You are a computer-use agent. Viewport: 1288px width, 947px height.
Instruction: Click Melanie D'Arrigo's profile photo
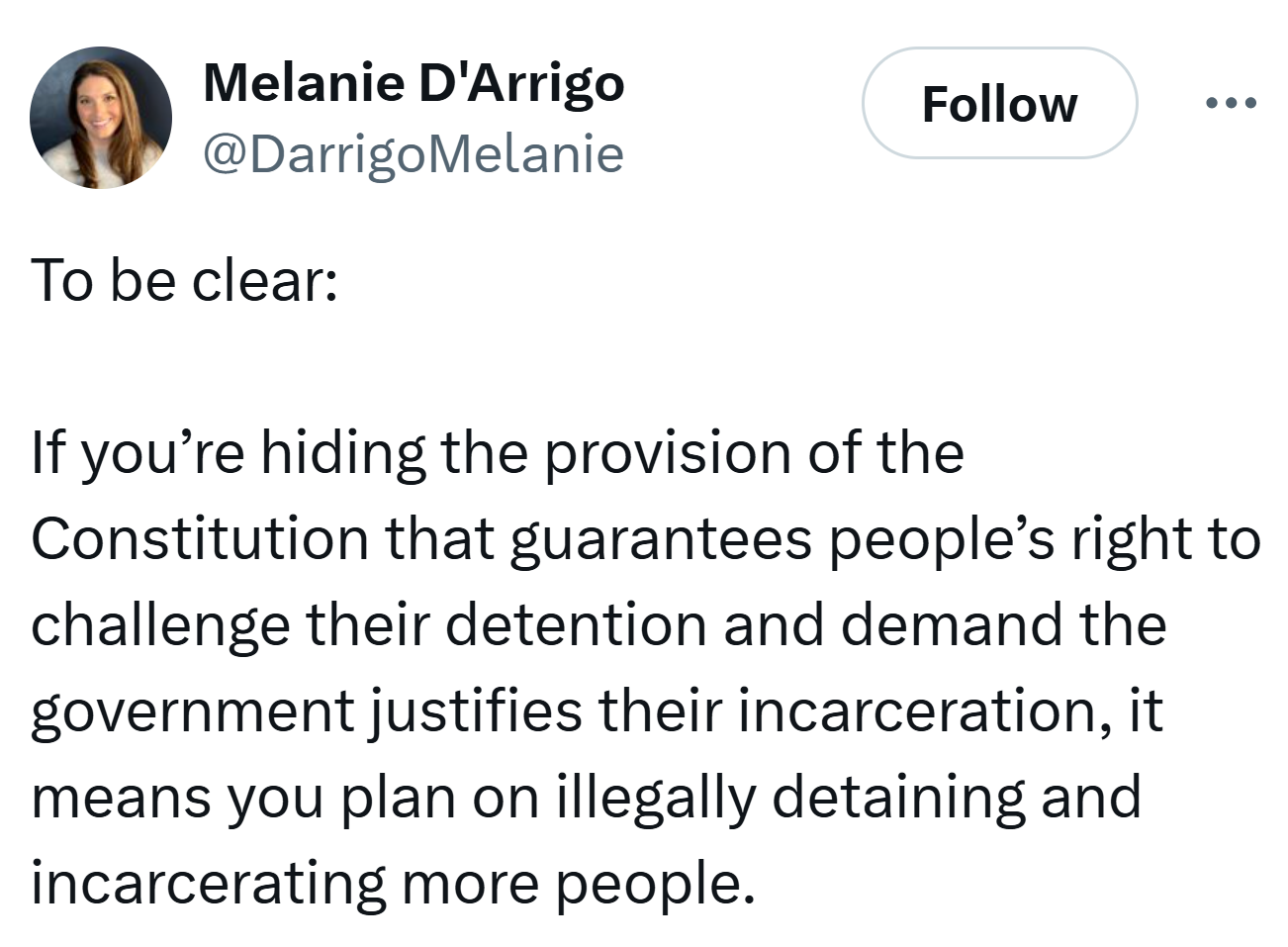(101, 118)
